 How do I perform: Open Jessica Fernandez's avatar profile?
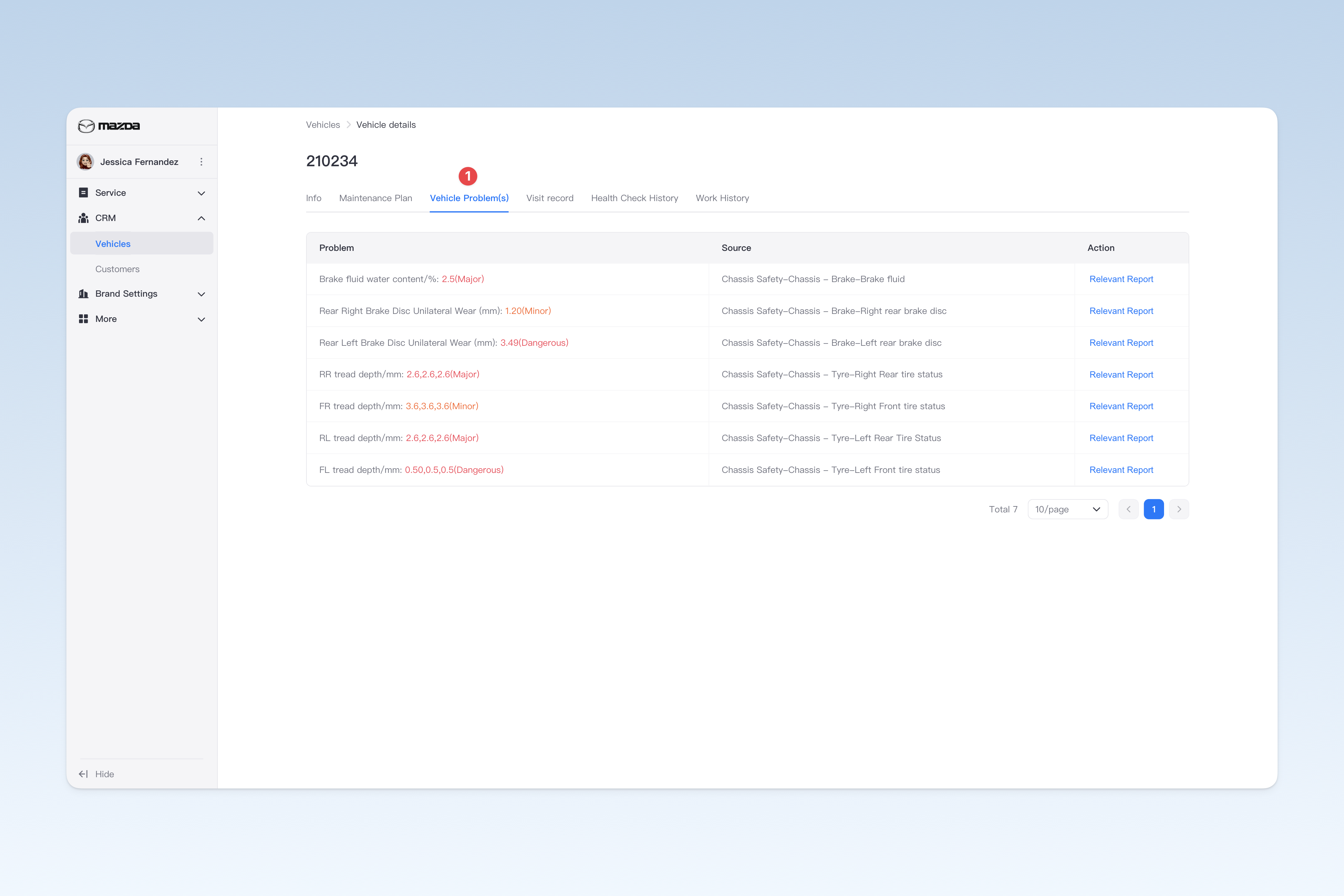click(86, 162)
